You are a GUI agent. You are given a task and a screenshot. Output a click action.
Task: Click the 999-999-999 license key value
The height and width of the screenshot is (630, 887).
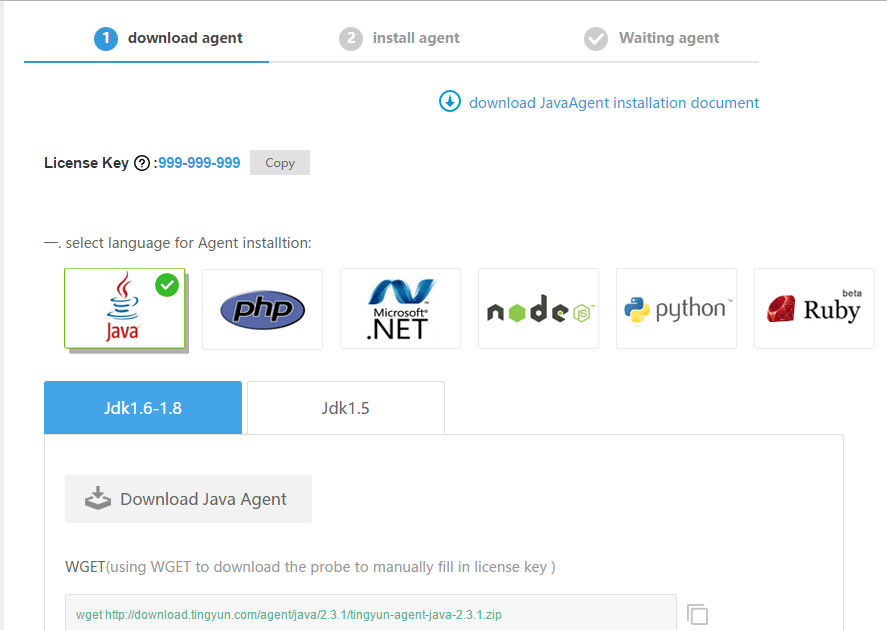tap(199, 163)
